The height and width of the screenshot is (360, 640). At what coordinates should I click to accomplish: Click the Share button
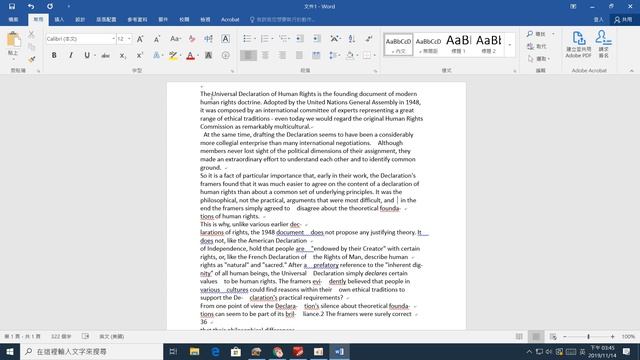point(623,19)
